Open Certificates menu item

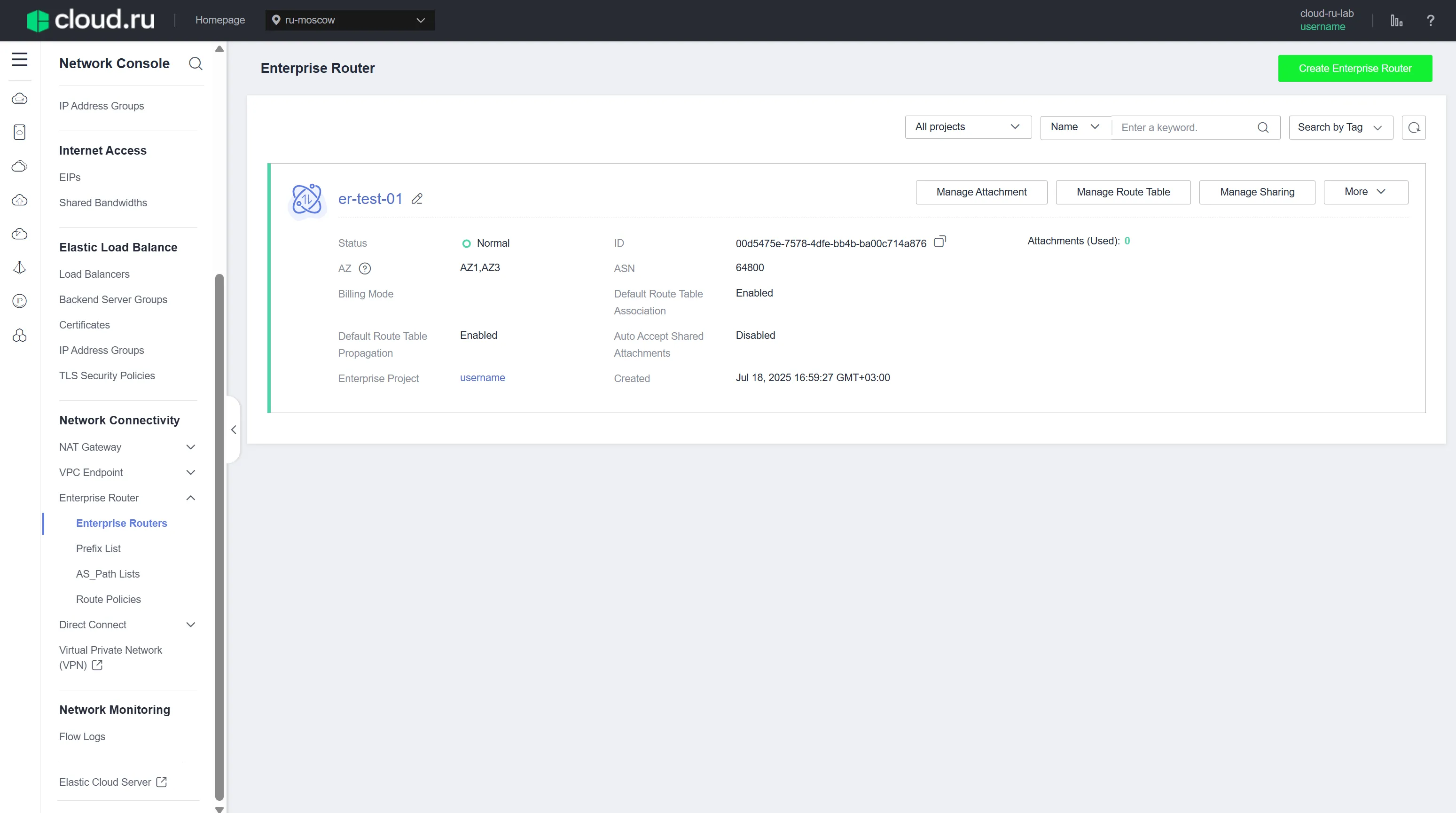pyautogui.click(x=84, y=325)
